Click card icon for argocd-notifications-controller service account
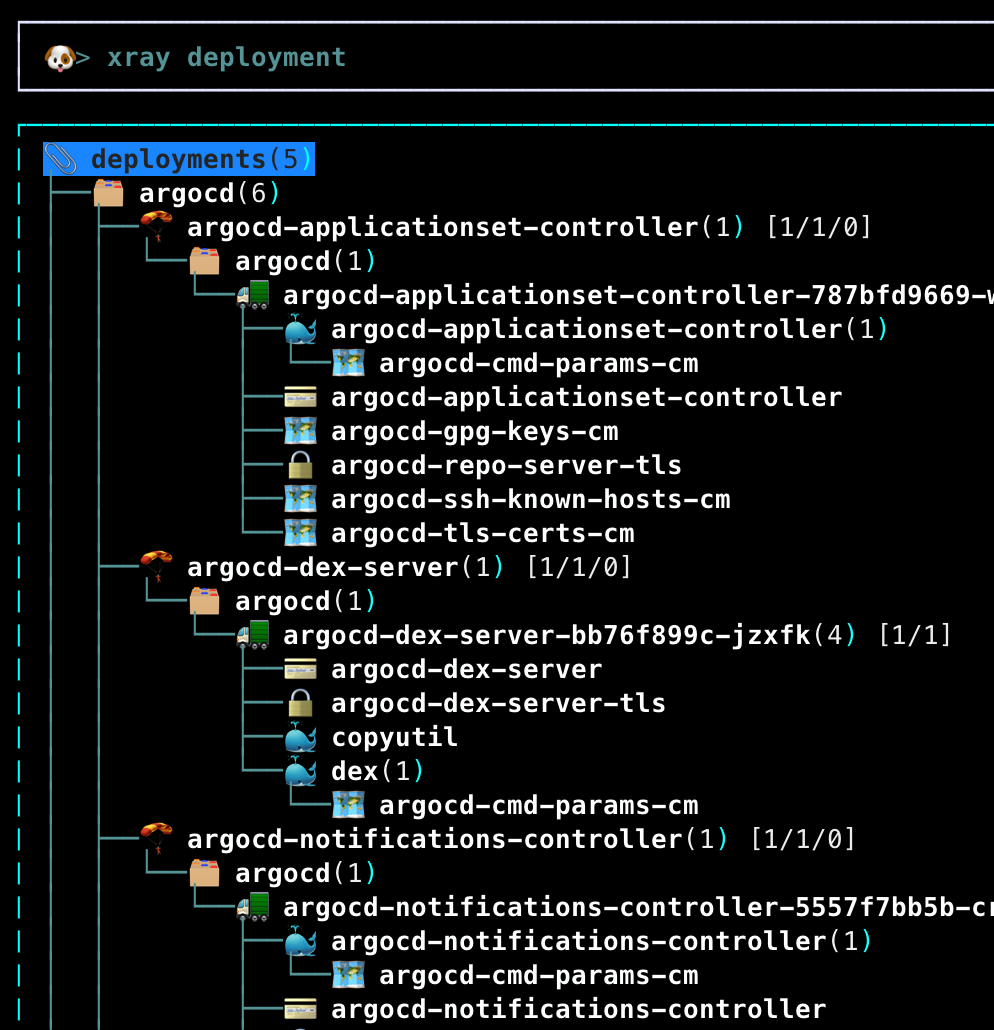994x1030 pixels. pyautogui.click(x=300, y=1010)
